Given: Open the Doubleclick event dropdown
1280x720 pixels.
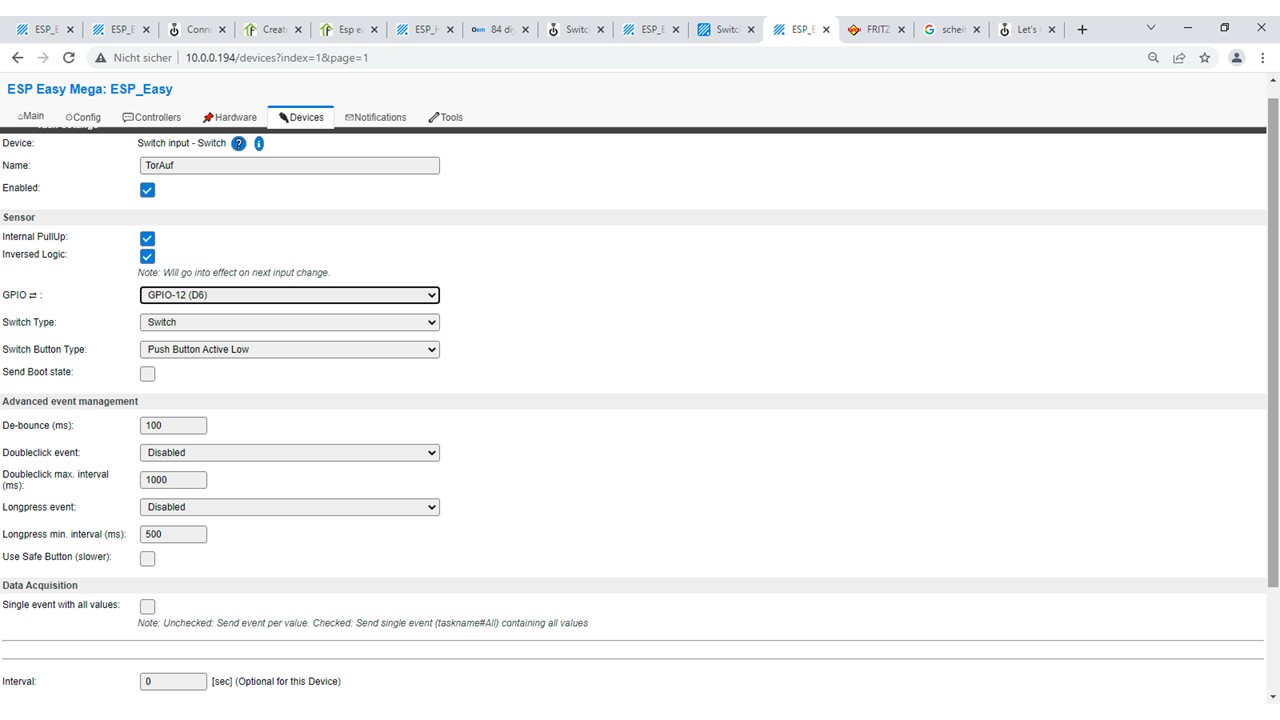Looking at the screenshot, I should coord(290,452).
